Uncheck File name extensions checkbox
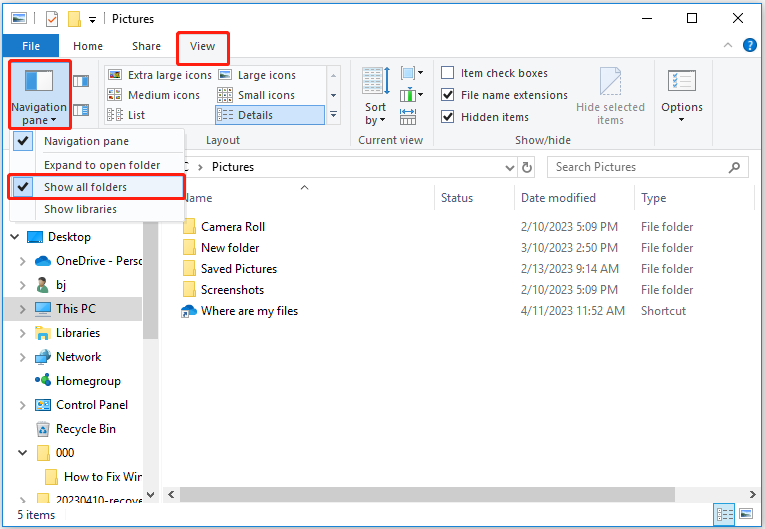Screen dimensions: 765x529 (448, 95)
